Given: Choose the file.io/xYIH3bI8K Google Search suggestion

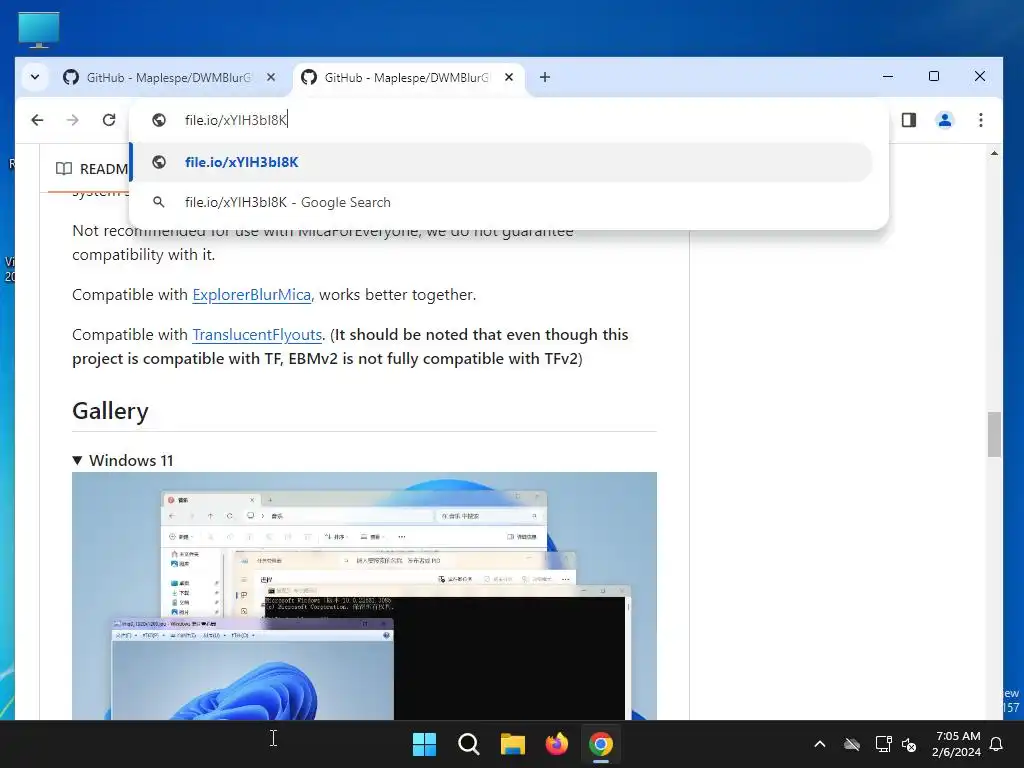Looking at the screenshot, I should (502, 202).
